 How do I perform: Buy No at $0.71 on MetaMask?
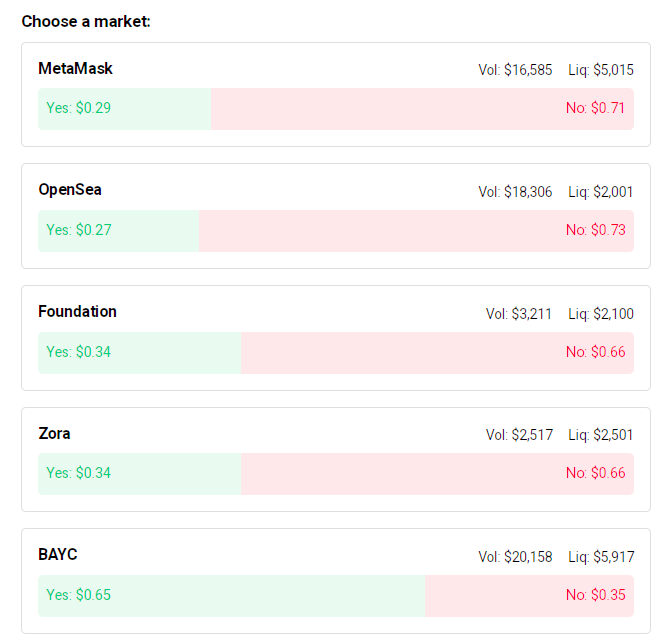coord(422,108)
